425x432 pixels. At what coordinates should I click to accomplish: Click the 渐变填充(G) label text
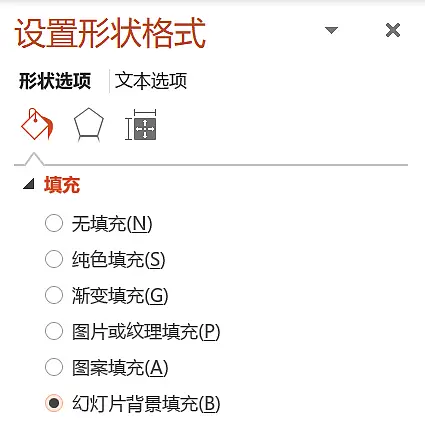[x=120, y=295]
